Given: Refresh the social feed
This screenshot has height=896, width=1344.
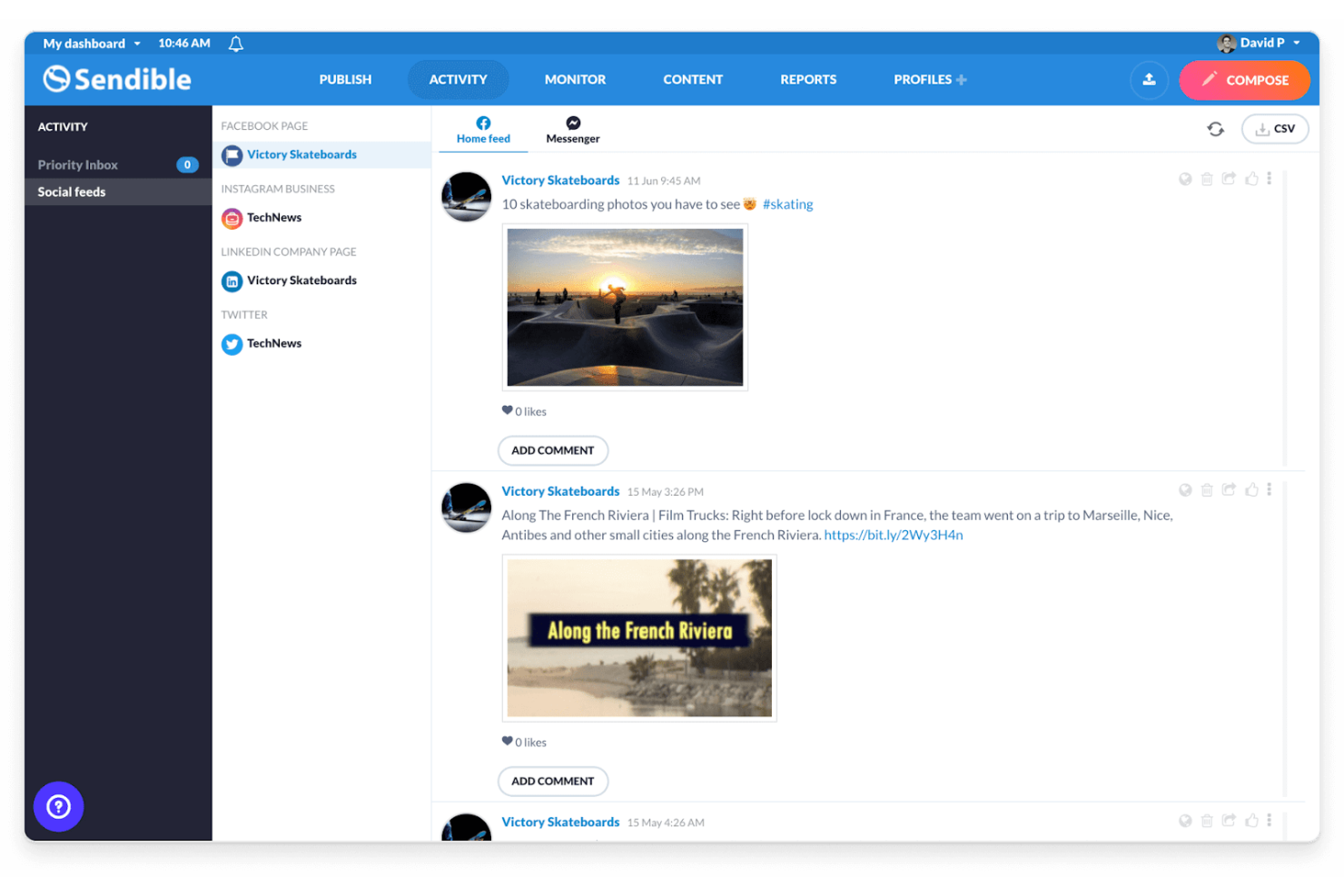Looking at the screenshot, I should coord(1216,128).
